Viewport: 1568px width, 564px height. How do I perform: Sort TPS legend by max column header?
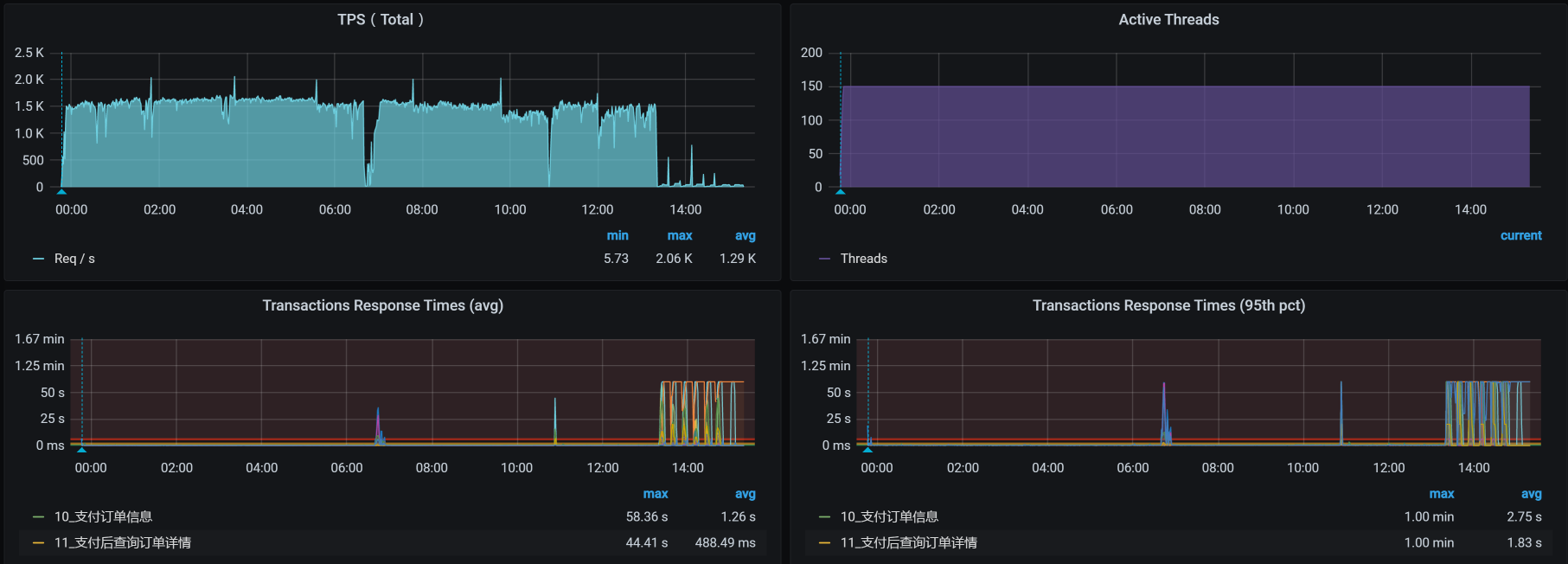click(x=679, y=235)
